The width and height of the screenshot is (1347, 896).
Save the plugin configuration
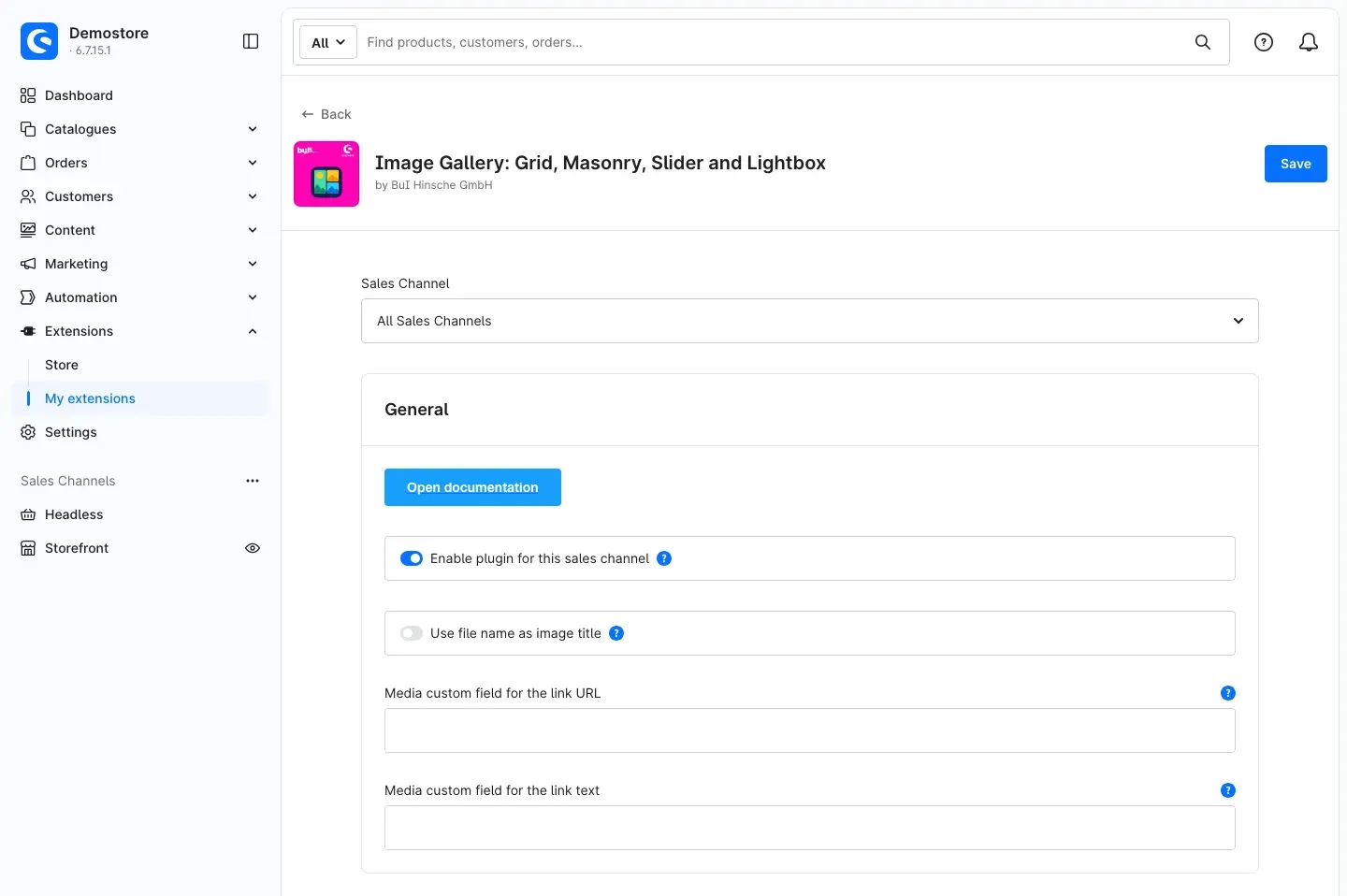(1296, 164)
